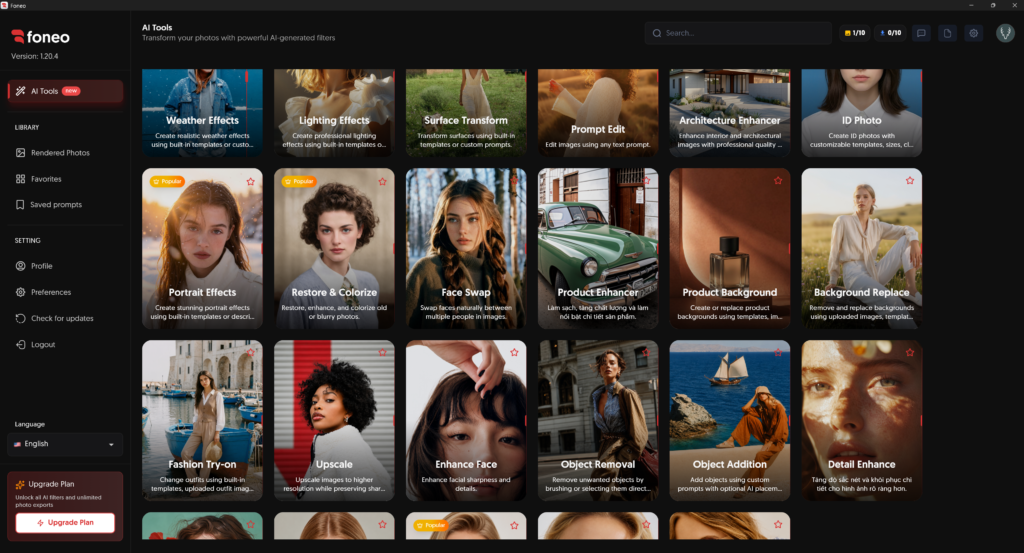Screen dimensions: 1024x553
Task: Open the Restore & Colorize tool card
Action: 334,249
